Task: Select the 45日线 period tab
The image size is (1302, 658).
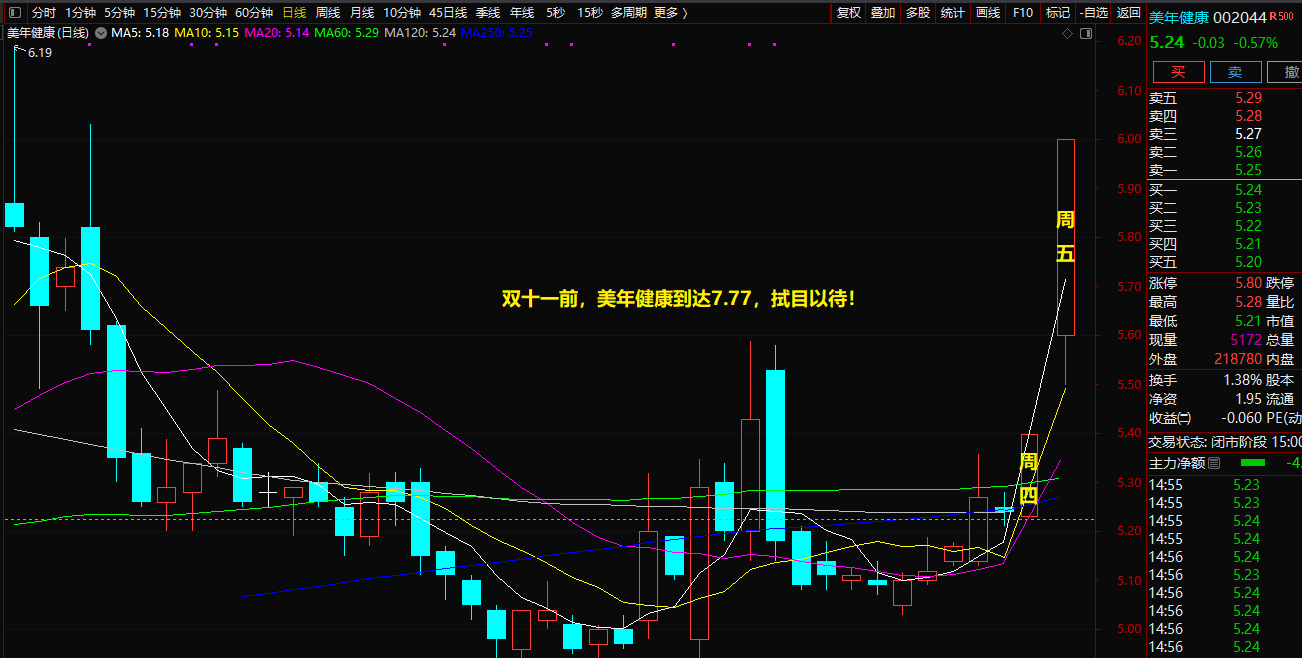Action: (x=448, y=13)
